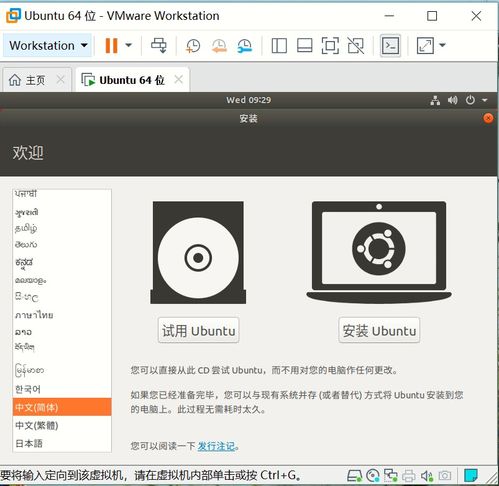
Task: Close the 安装 installer window
Action: [488, 118]
